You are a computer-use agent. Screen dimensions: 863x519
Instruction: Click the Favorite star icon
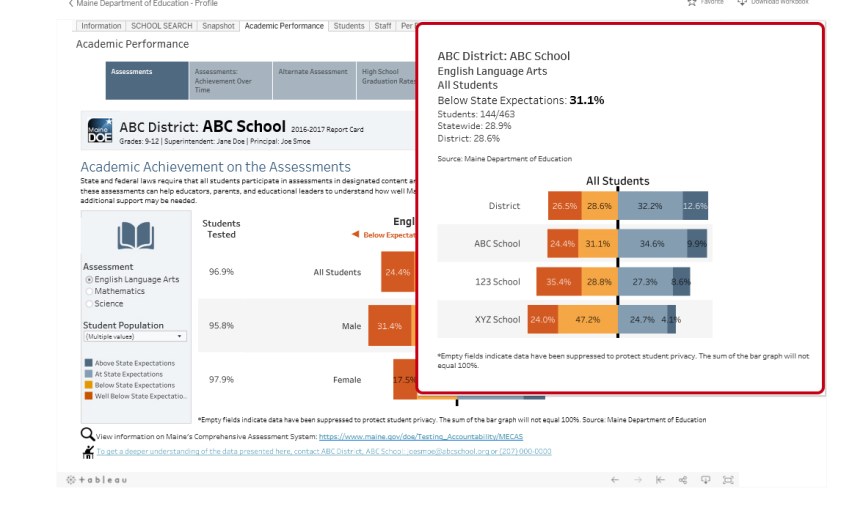pyautogui.click(x=691, y=3)
